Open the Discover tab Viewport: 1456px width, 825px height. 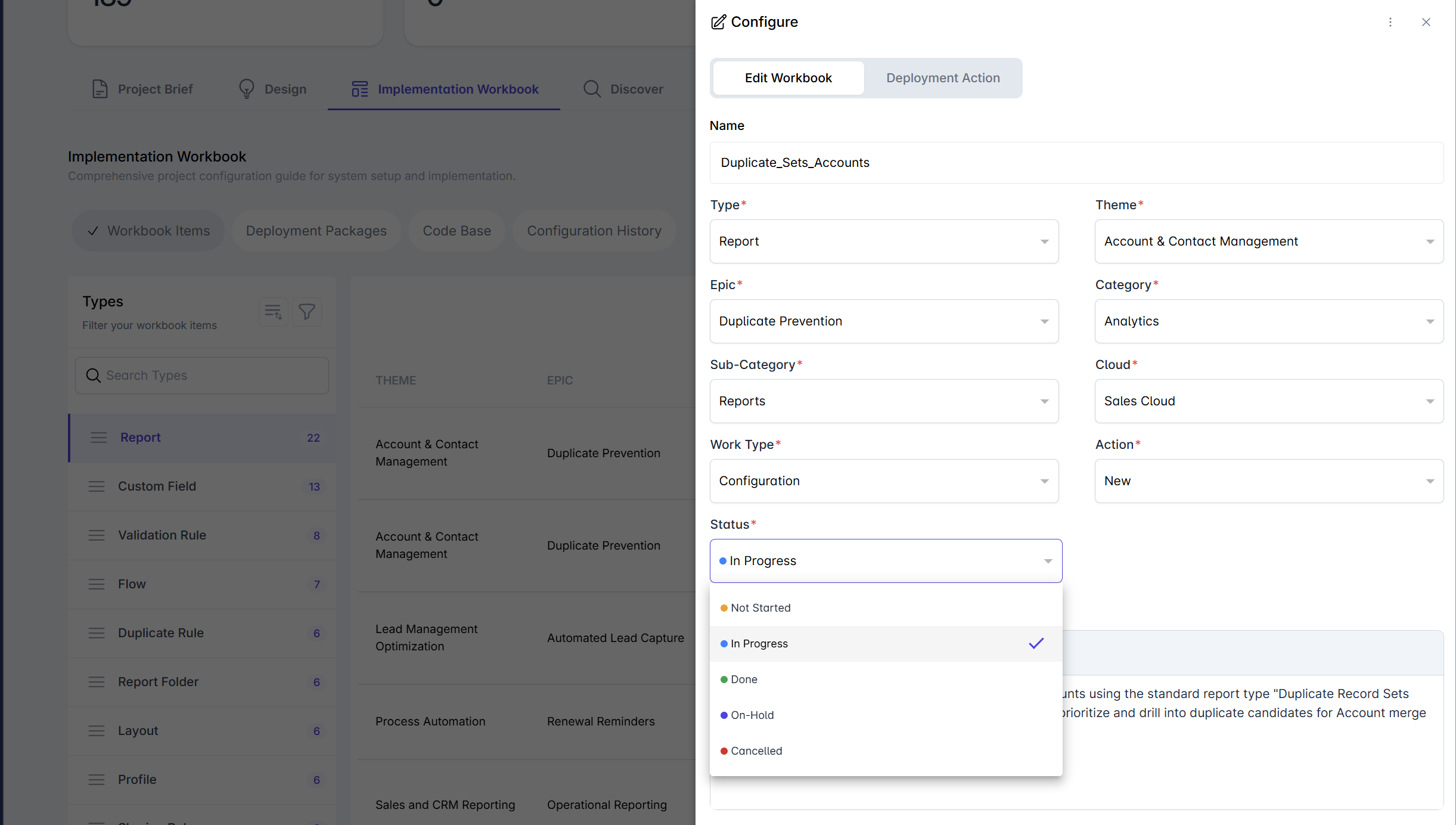tap(623, 89)
